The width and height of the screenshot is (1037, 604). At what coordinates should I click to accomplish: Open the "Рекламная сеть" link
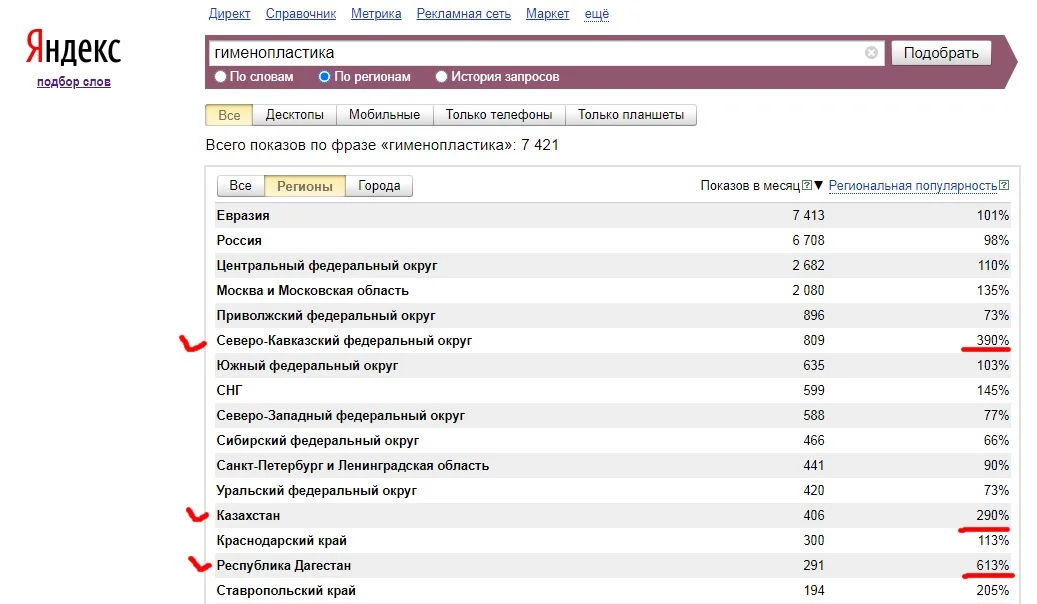tap(463, 13)
